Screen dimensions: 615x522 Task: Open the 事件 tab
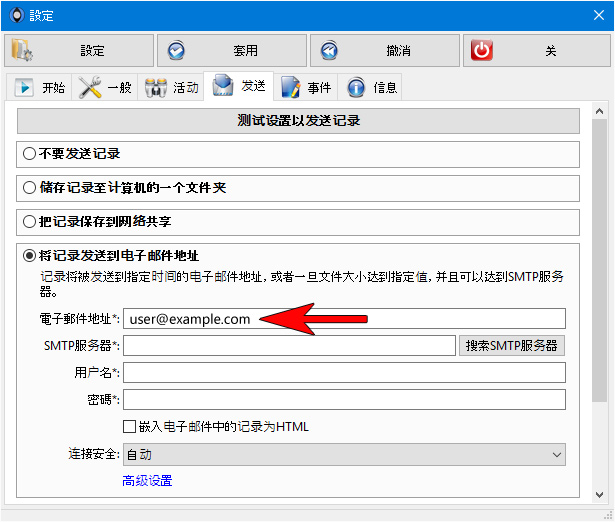pos(306,87)
